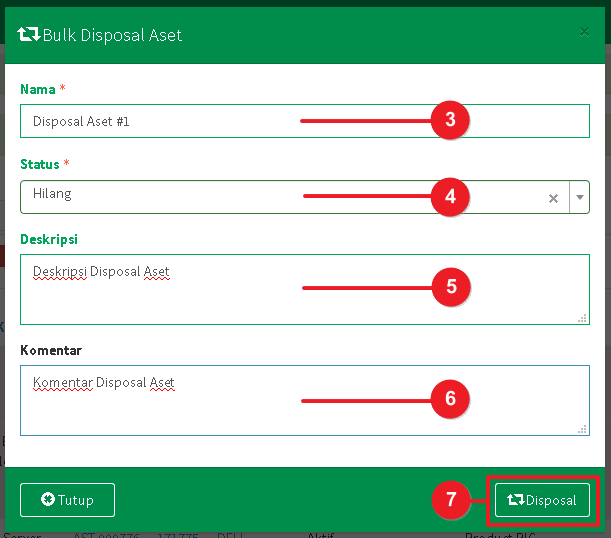
Task: Click the red circle marker number 6
Action: [450, 399]
